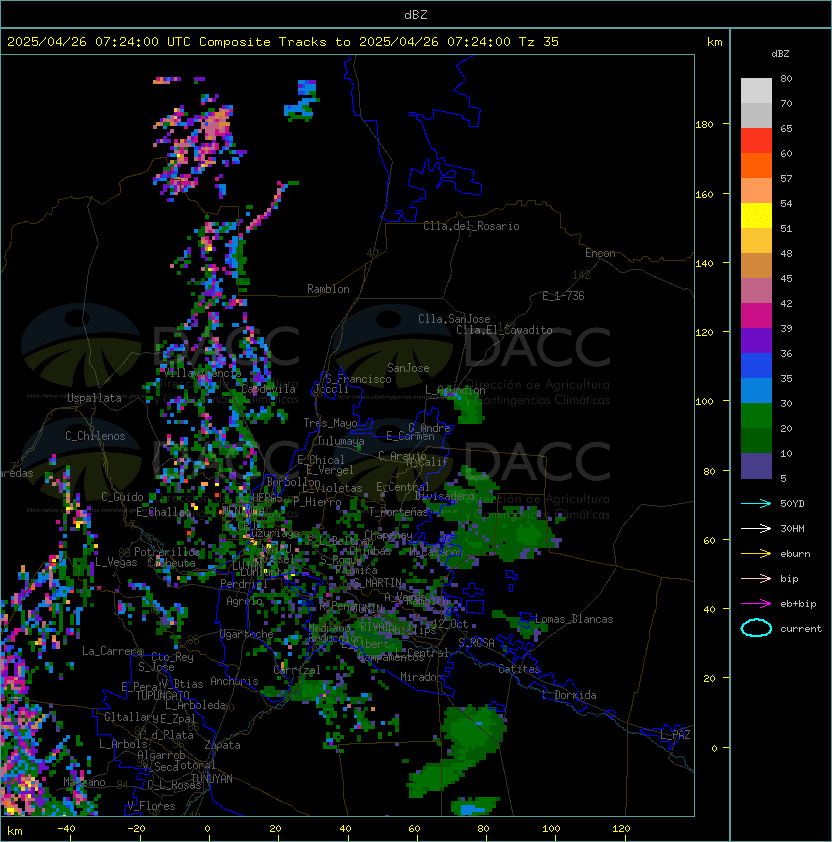832x842 pixels.
Task: Click the 'La_Carrera' map label
Action: (112, 651)
